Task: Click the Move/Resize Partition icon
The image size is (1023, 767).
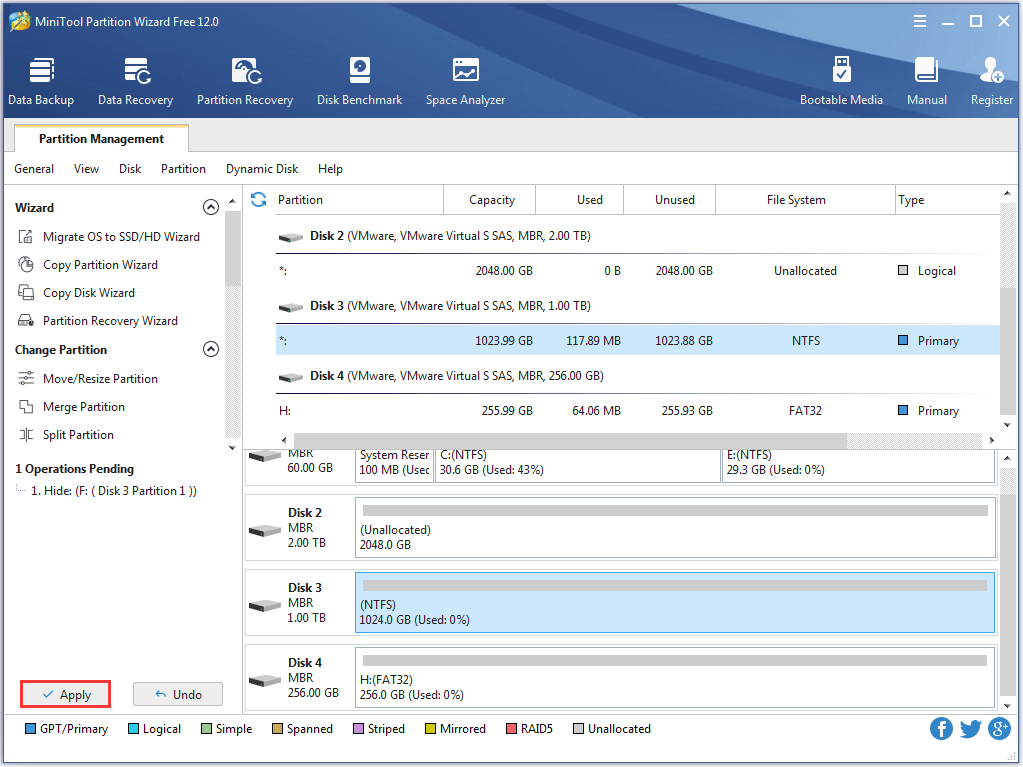Action: coord(26,379)
